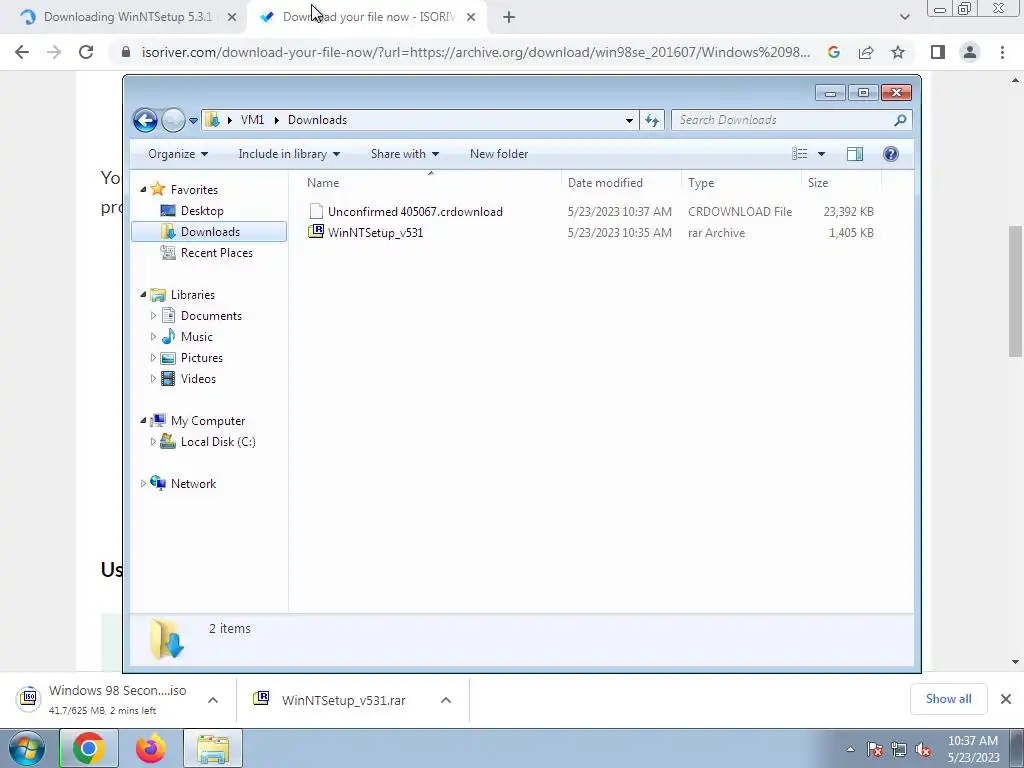Select Local Disk (C:) in navigation pane

coord(217,442)
